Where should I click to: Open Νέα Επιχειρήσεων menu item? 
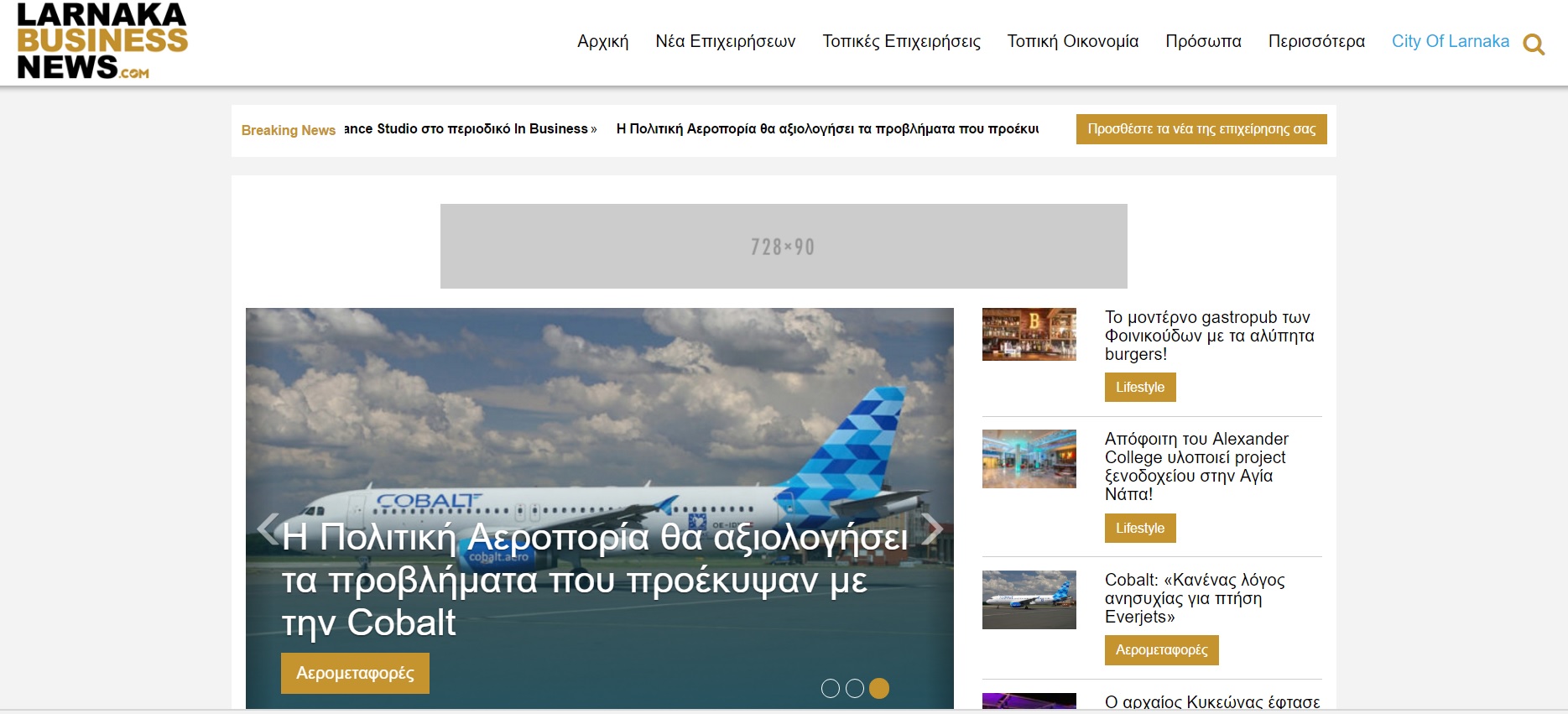726,41
